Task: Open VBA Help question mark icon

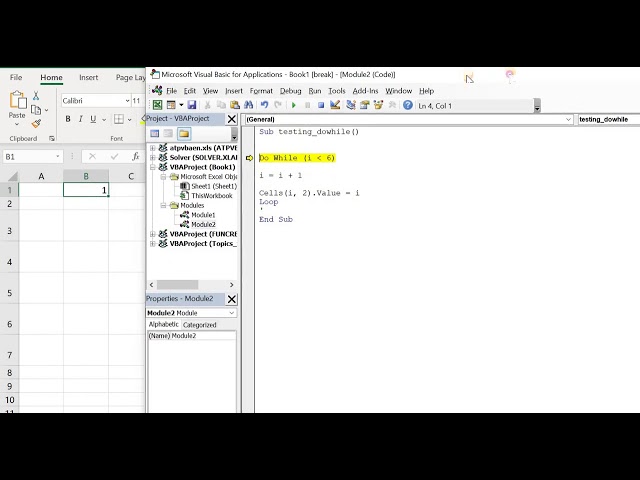Action: 407,105
